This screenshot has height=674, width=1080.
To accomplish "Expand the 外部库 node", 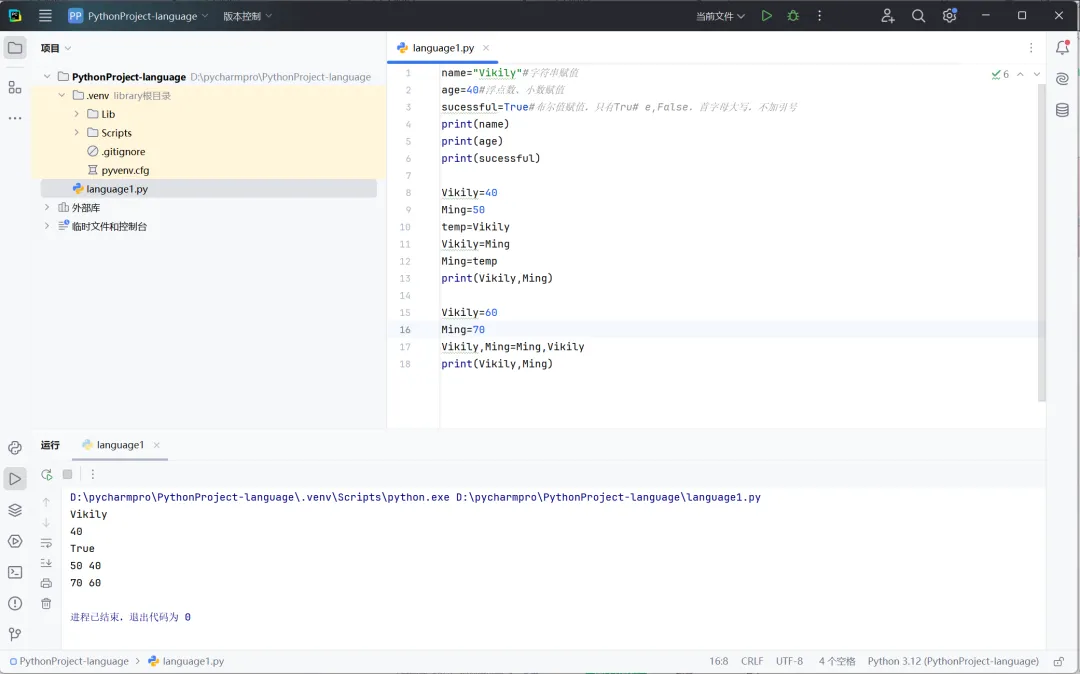I will [x=47, y=207].
